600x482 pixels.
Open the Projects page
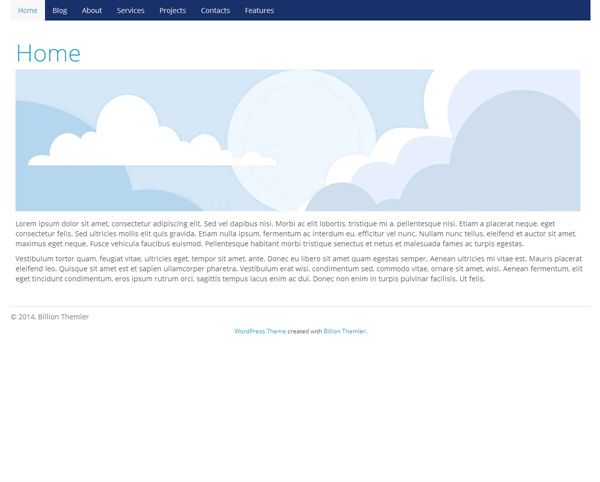click(173, 10)
